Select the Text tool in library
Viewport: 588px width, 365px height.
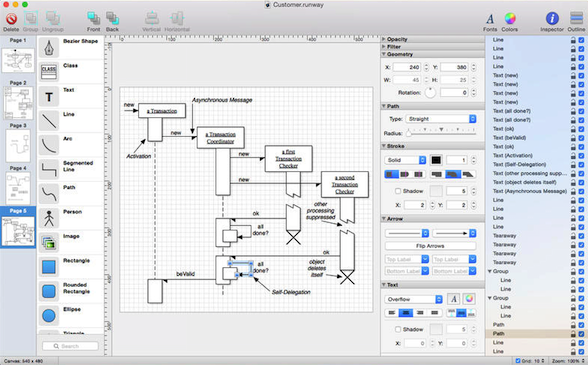click(x=49, y=96)
